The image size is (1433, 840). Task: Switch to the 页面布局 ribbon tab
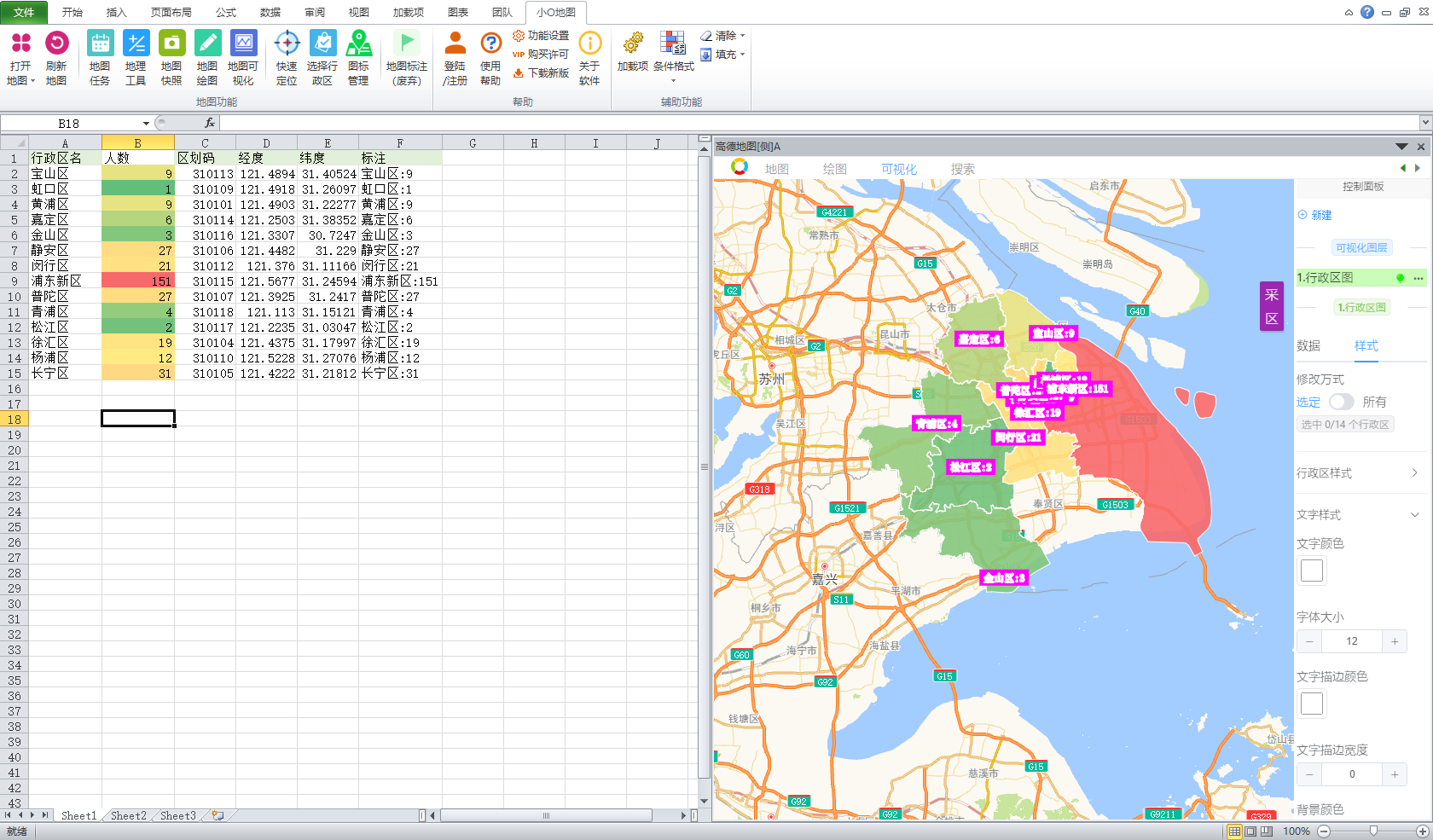pyautogui.click(x=171, y=13)
